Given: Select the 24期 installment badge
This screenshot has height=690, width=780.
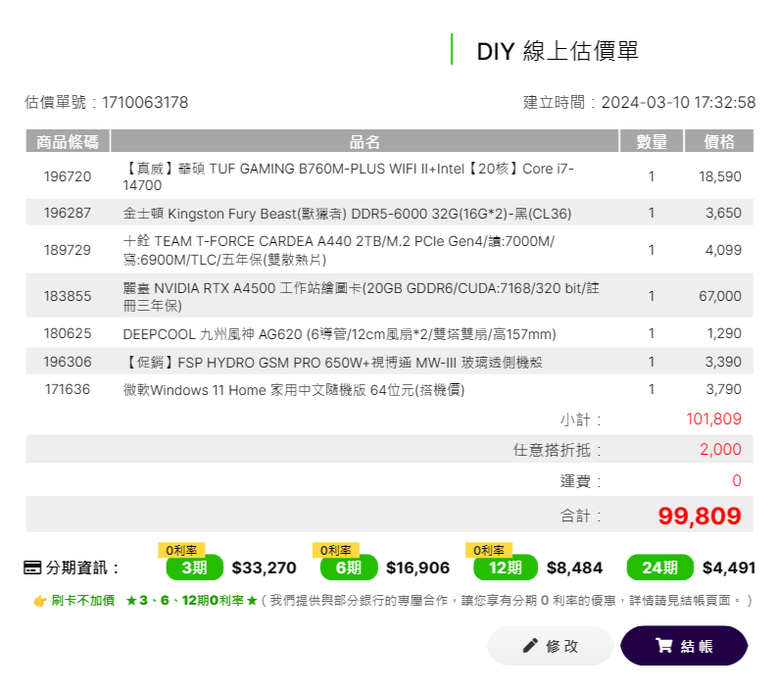Looking at the screenshot, I should [x=660, y=568].
